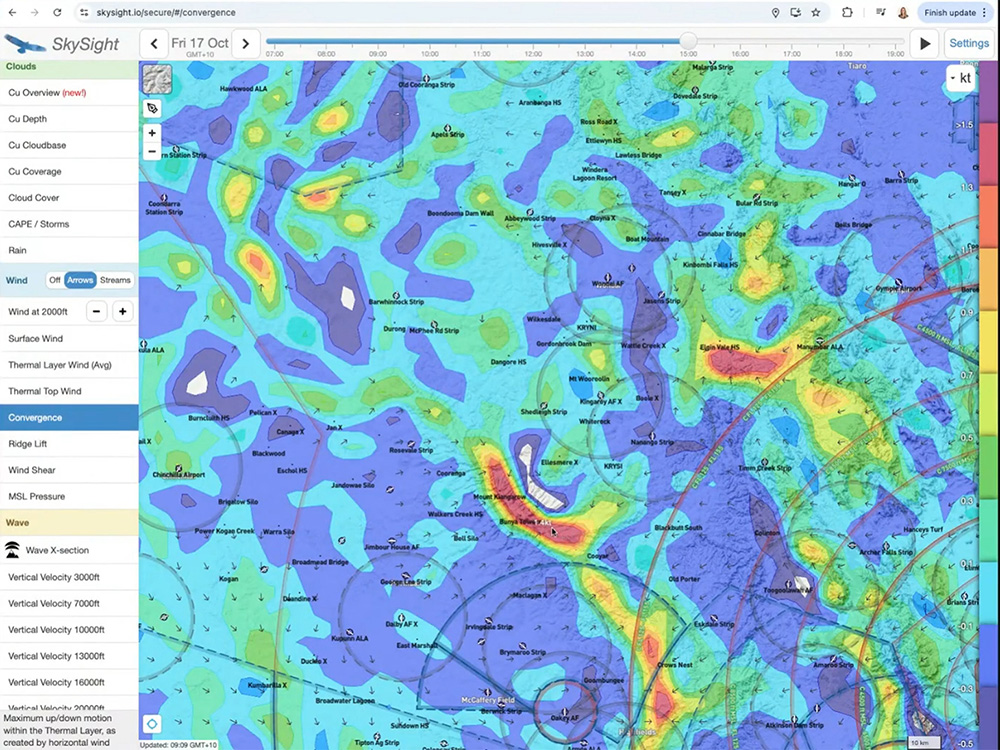This screenshot has height=750, width=1000.
Task: Select the route drawing tool icon
Action: [x=152, y=108]
